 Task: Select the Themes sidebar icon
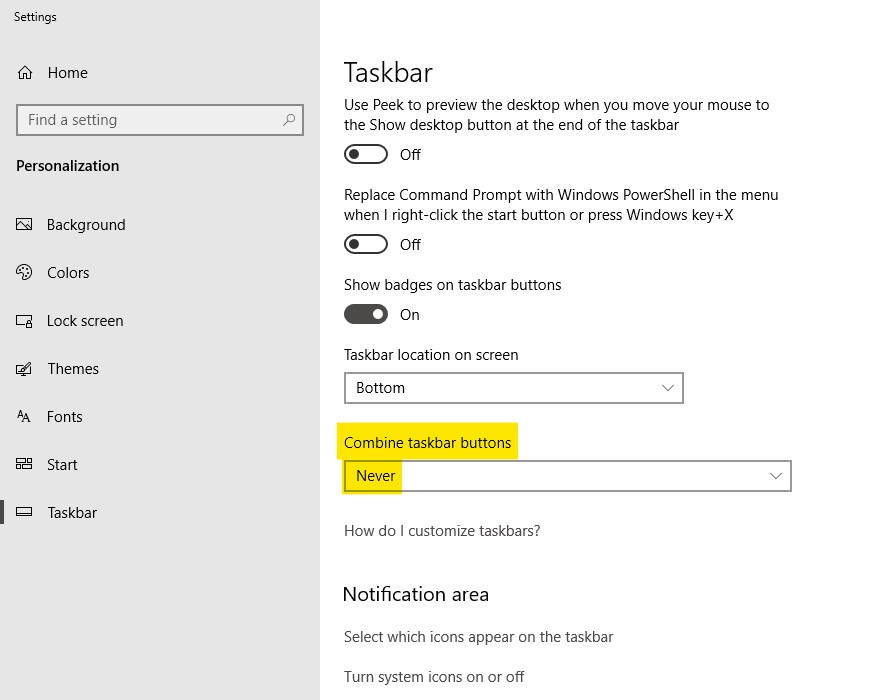tap(25, 369)
